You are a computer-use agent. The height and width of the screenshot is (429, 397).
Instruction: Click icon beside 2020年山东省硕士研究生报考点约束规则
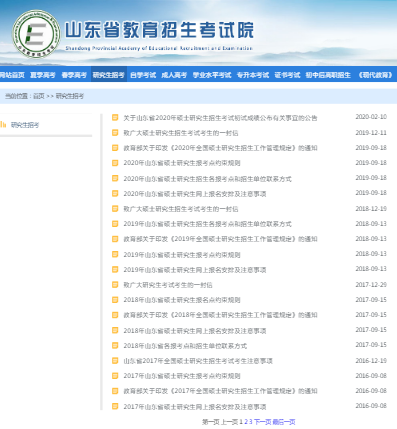coord(115,163)
